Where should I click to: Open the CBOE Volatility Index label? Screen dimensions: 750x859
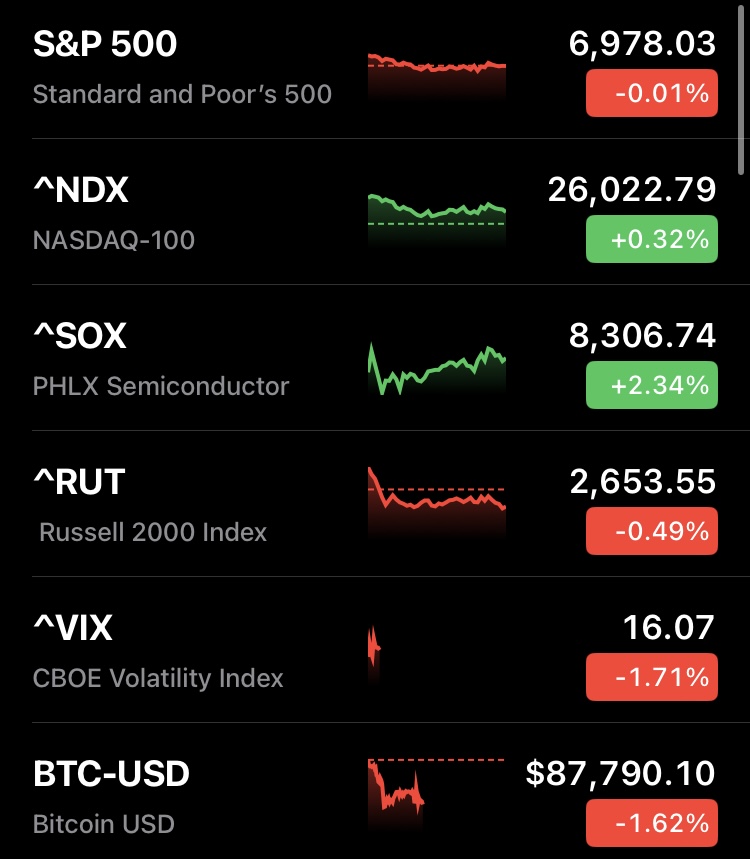(x=158, y=678)
